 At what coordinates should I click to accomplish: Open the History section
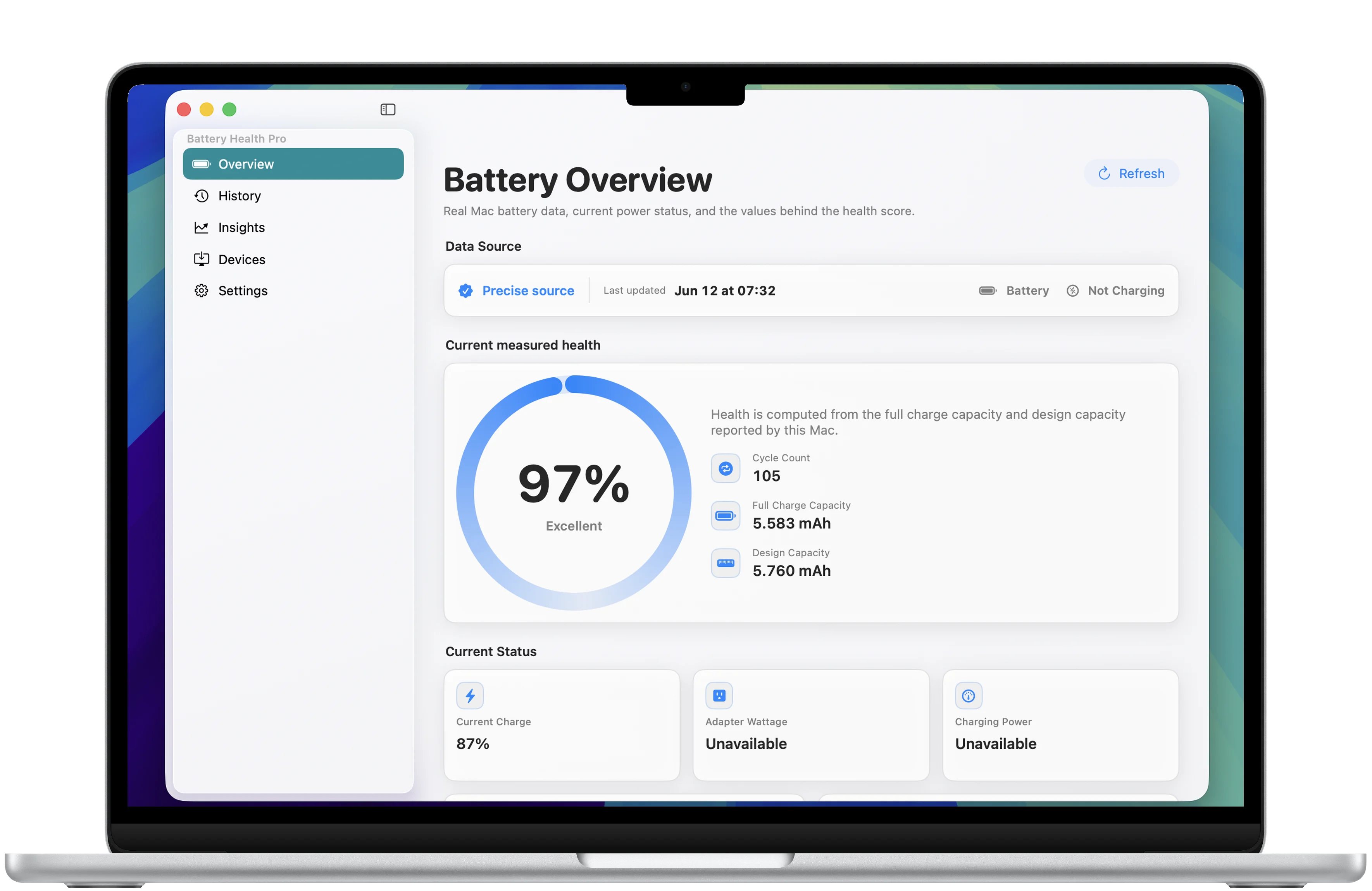pos(293,196)
